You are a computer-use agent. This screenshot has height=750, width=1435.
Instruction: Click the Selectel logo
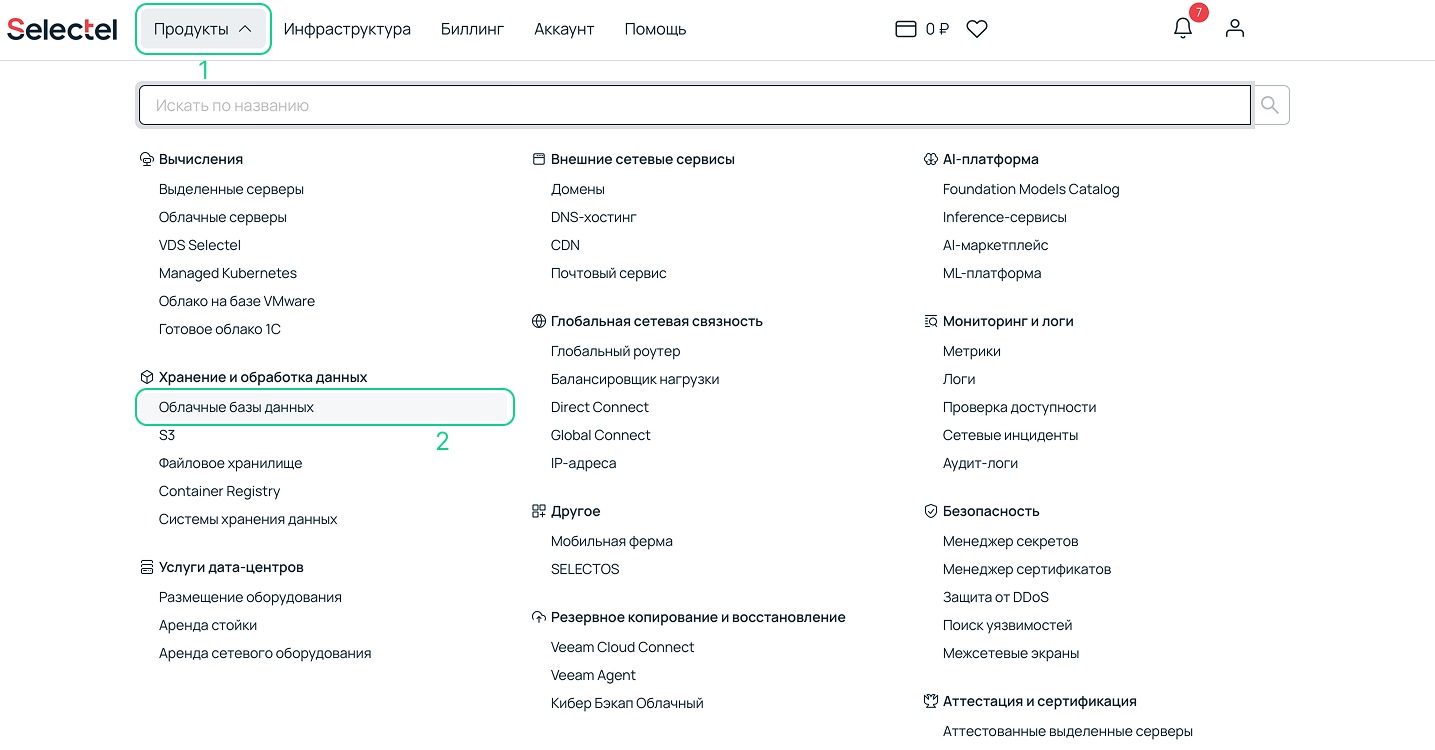[x=62, y=29]
